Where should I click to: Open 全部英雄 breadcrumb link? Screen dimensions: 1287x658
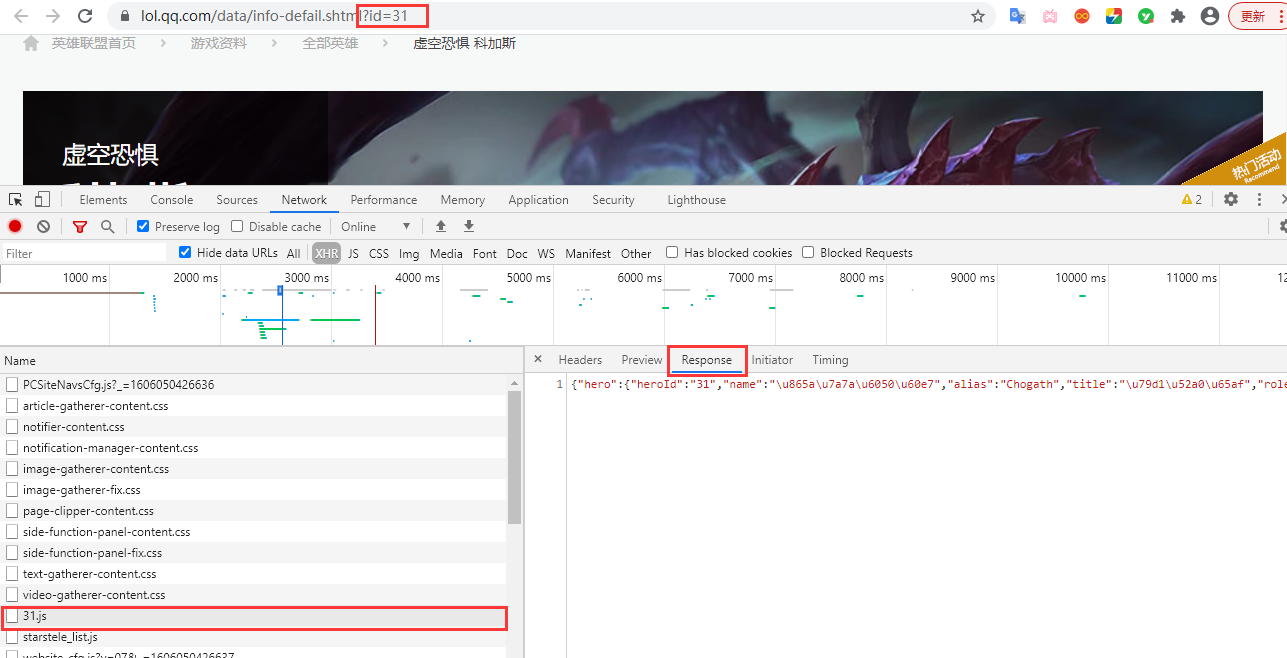[x=331, y=43]
